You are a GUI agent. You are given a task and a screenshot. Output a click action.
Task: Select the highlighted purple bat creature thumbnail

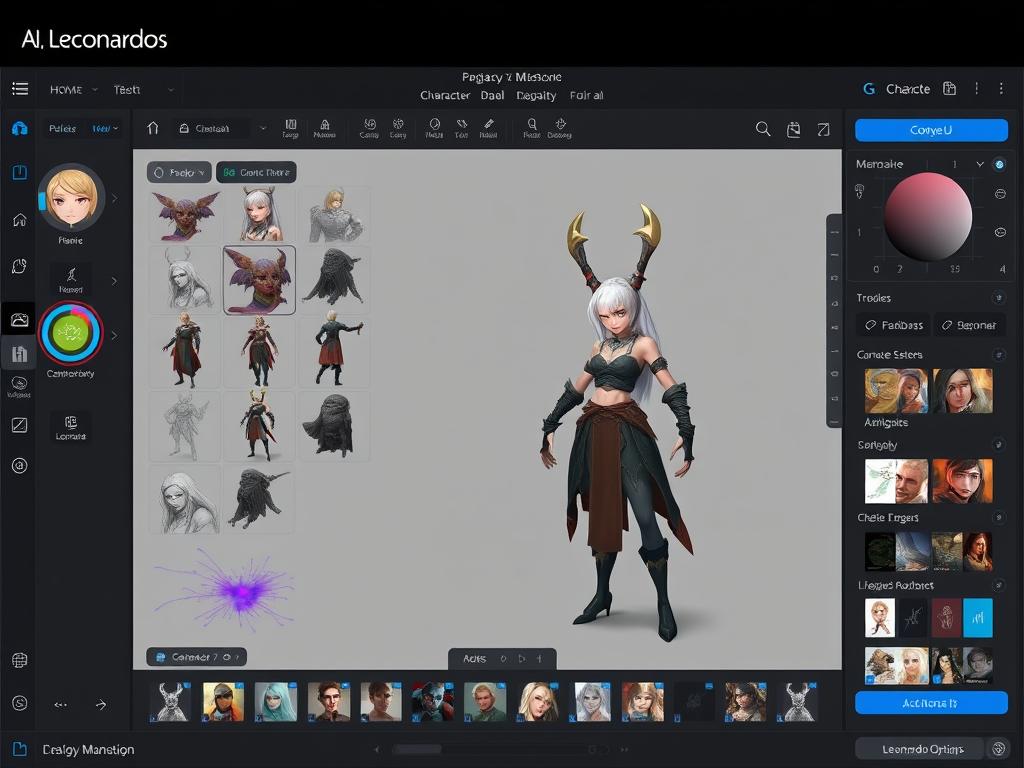(x=259, y=280)
